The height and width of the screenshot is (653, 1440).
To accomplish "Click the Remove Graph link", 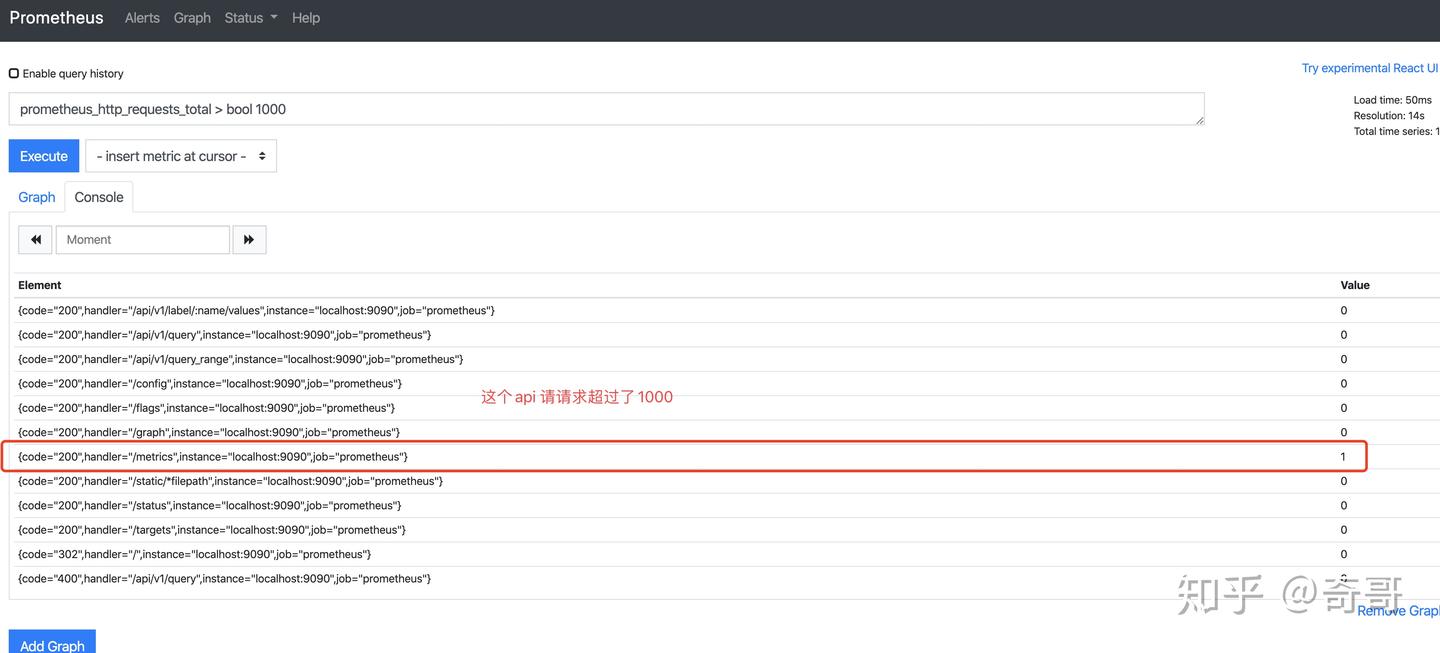I will point(1398,610).
